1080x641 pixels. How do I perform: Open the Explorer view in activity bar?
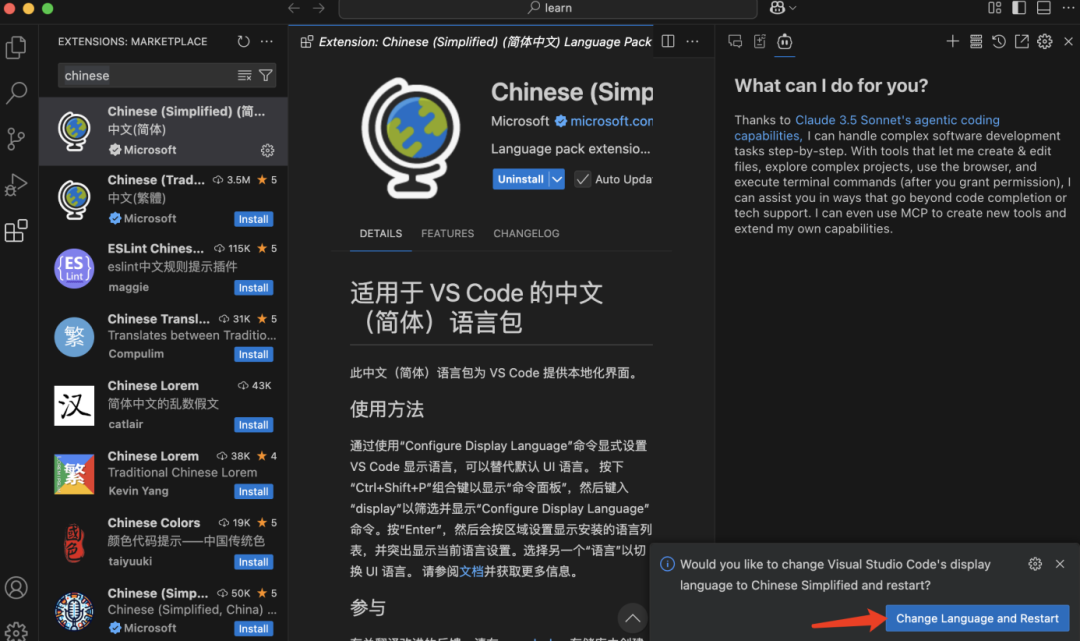click(16, 47)
